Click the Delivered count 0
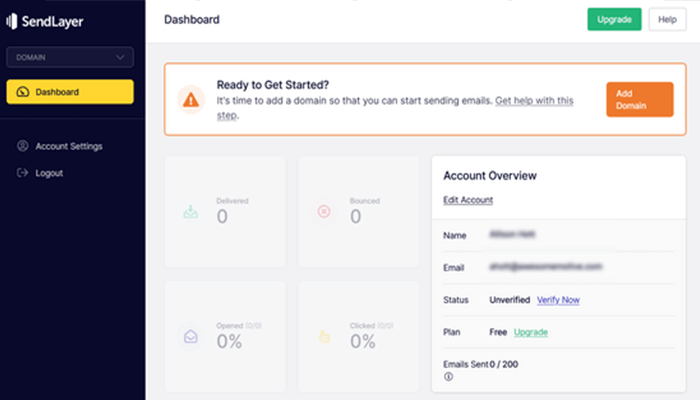700x400 pixels. pos(222,217)
